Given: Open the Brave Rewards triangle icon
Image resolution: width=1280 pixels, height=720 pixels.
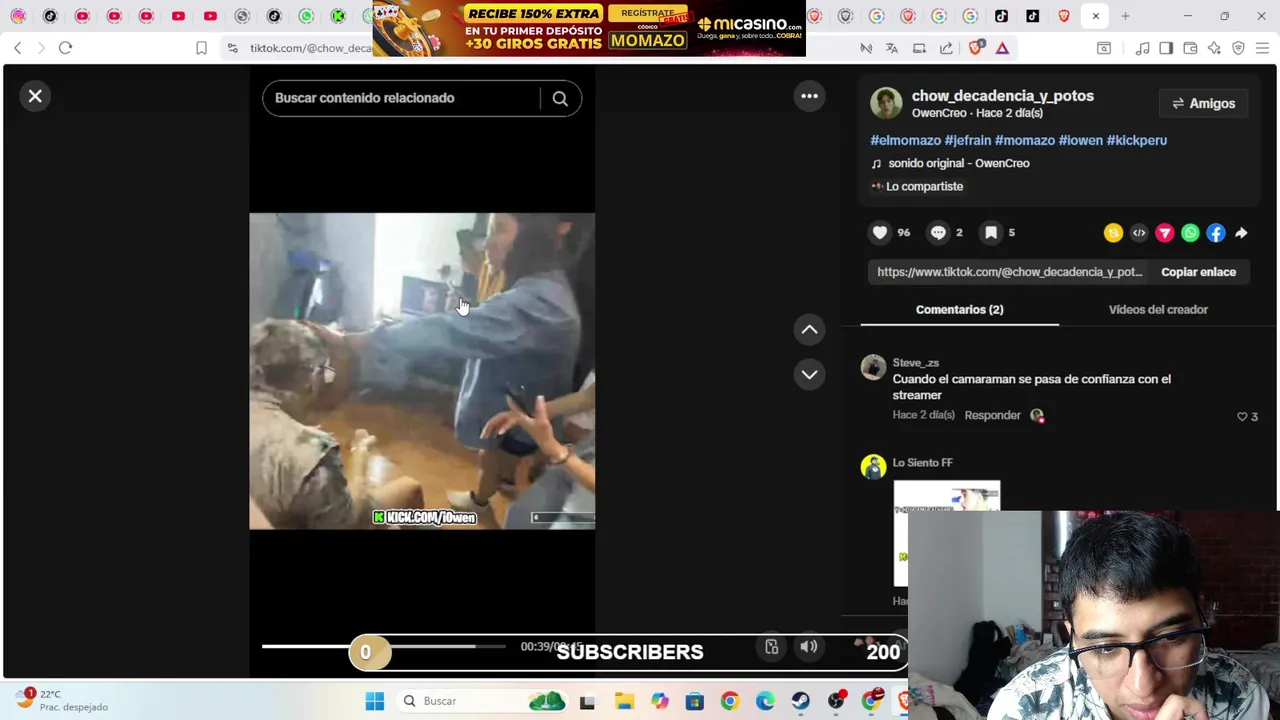Looking at the screenshot, I should pos(1002,48).
